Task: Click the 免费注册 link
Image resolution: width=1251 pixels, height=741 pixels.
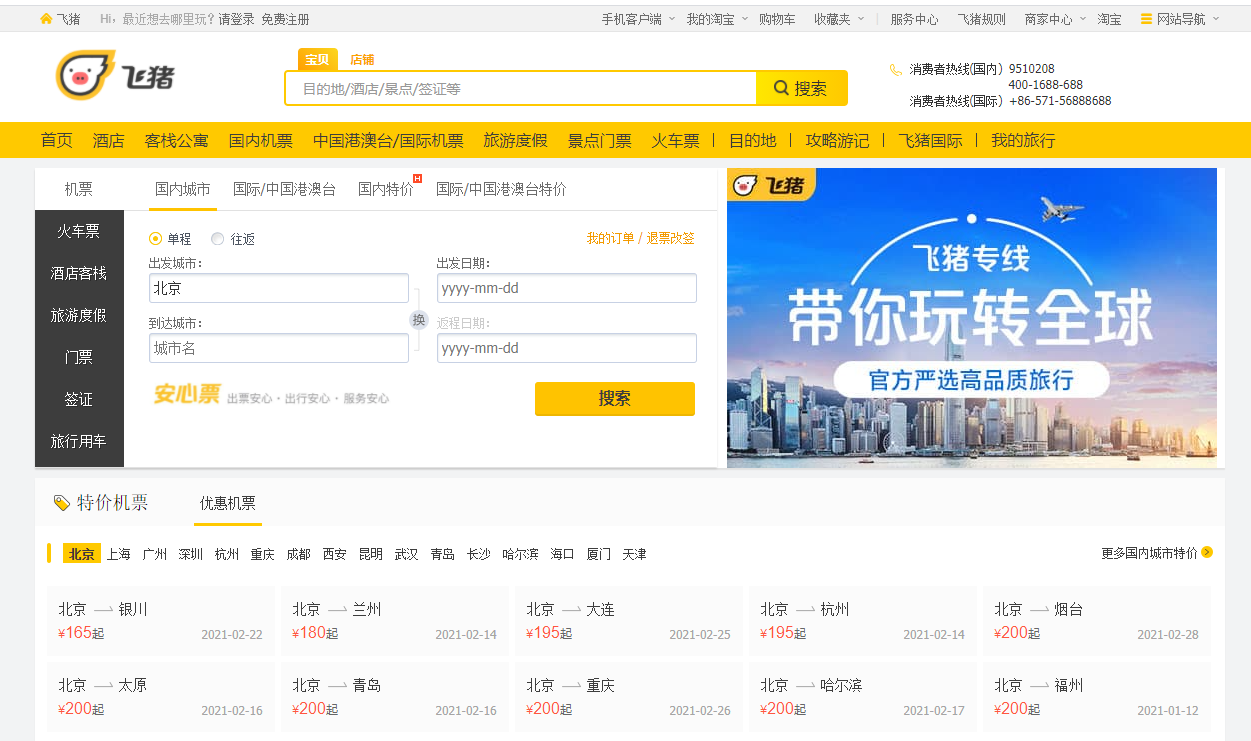Action: 285,19
